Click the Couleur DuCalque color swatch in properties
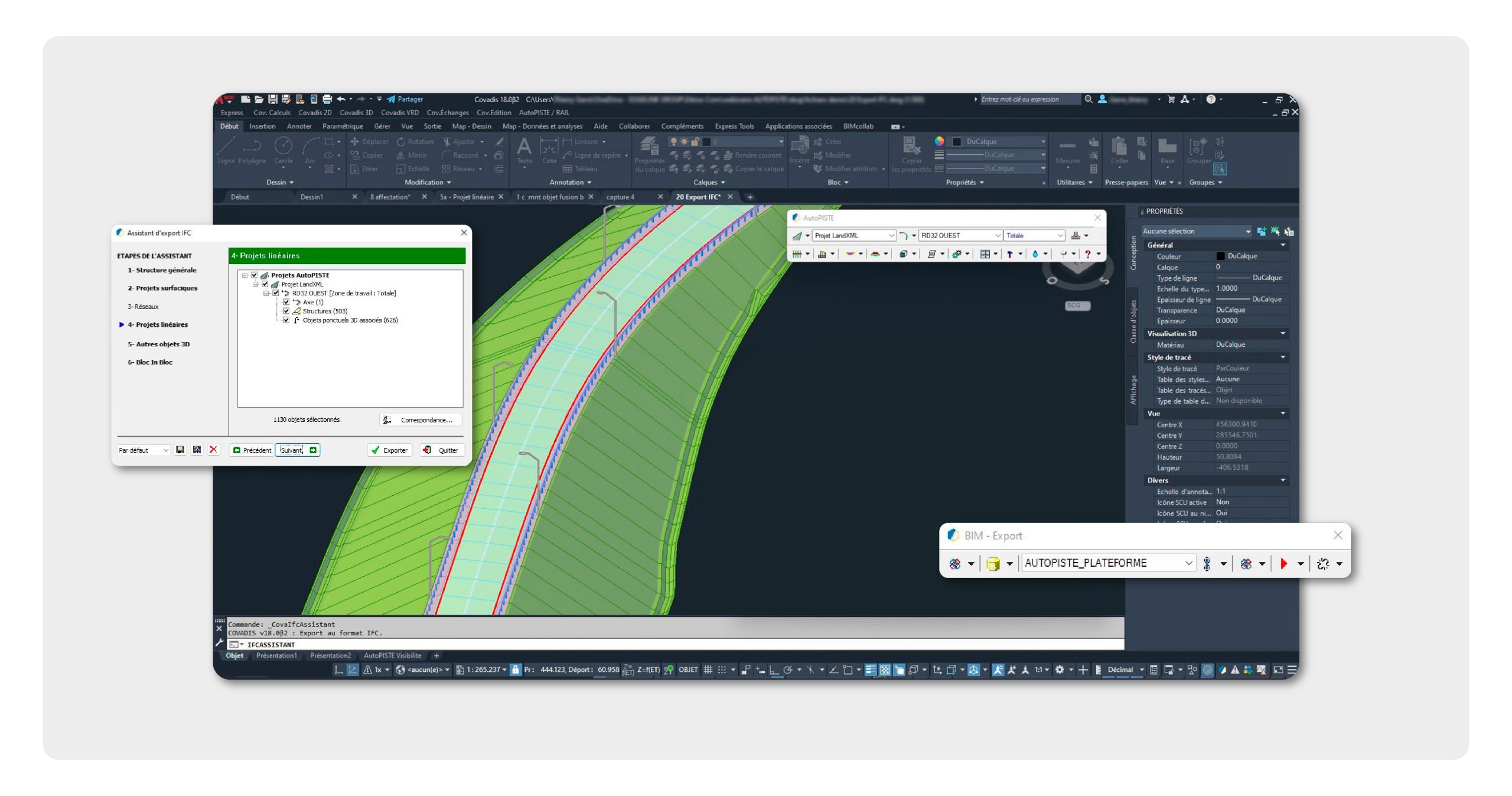Viewport: 1512px width, 796px height. (1220, 256)
